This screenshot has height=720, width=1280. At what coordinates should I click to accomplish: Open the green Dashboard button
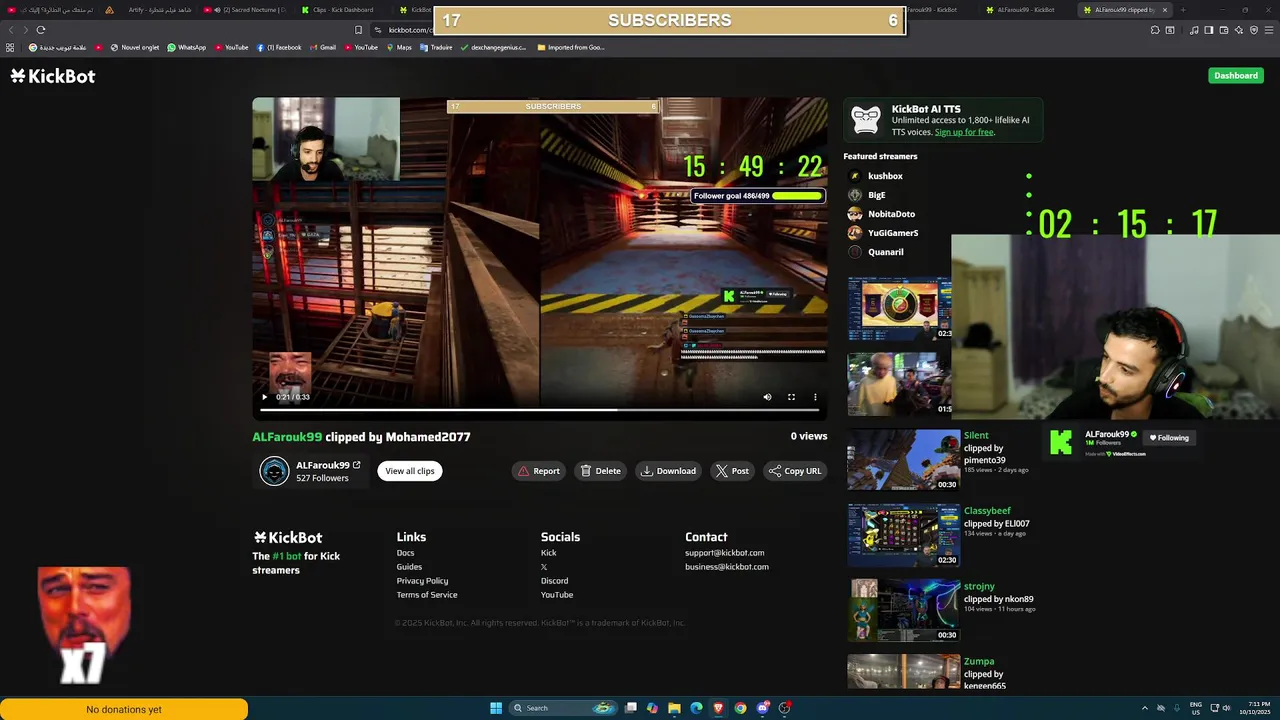[x=1236, y=75]
